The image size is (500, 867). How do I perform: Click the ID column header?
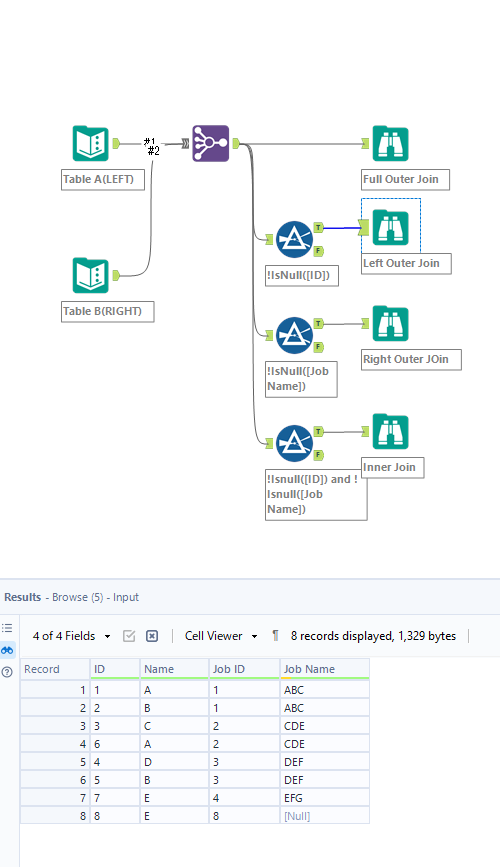coord(115,669)
